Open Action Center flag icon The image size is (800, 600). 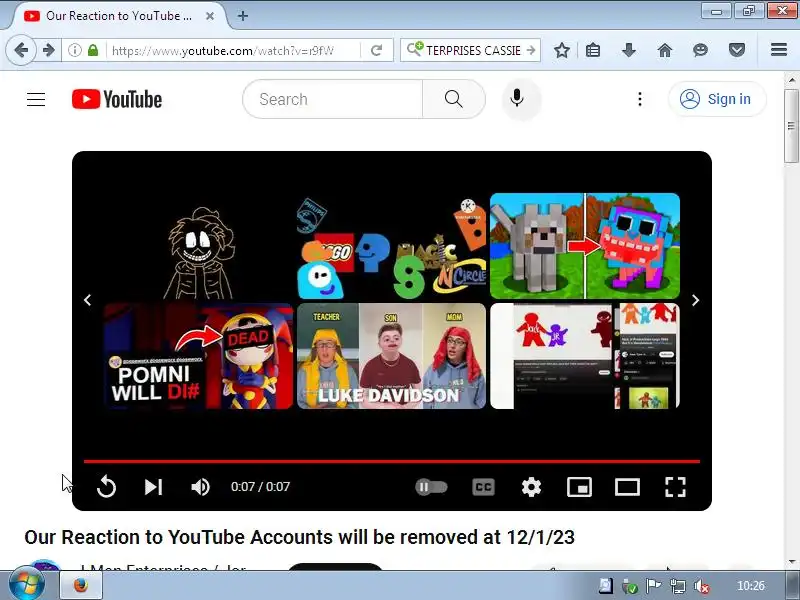654,586
